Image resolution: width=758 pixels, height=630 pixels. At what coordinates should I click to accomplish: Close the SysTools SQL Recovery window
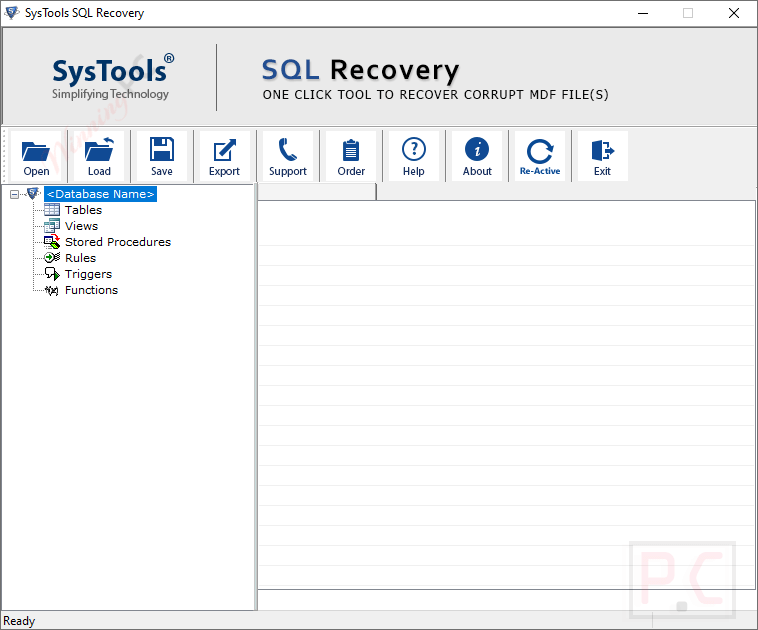[x=734, y=13]
